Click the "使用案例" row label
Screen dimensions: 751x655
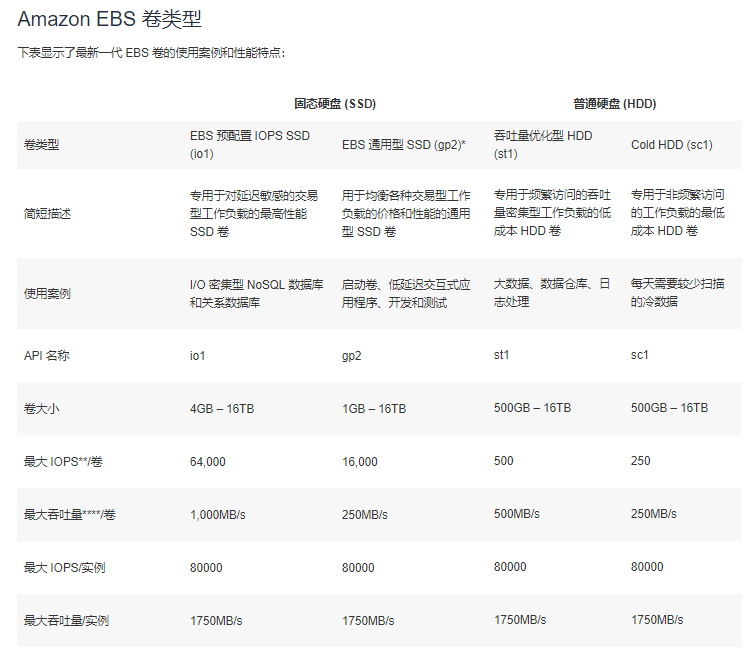click(x=47, y=294)
